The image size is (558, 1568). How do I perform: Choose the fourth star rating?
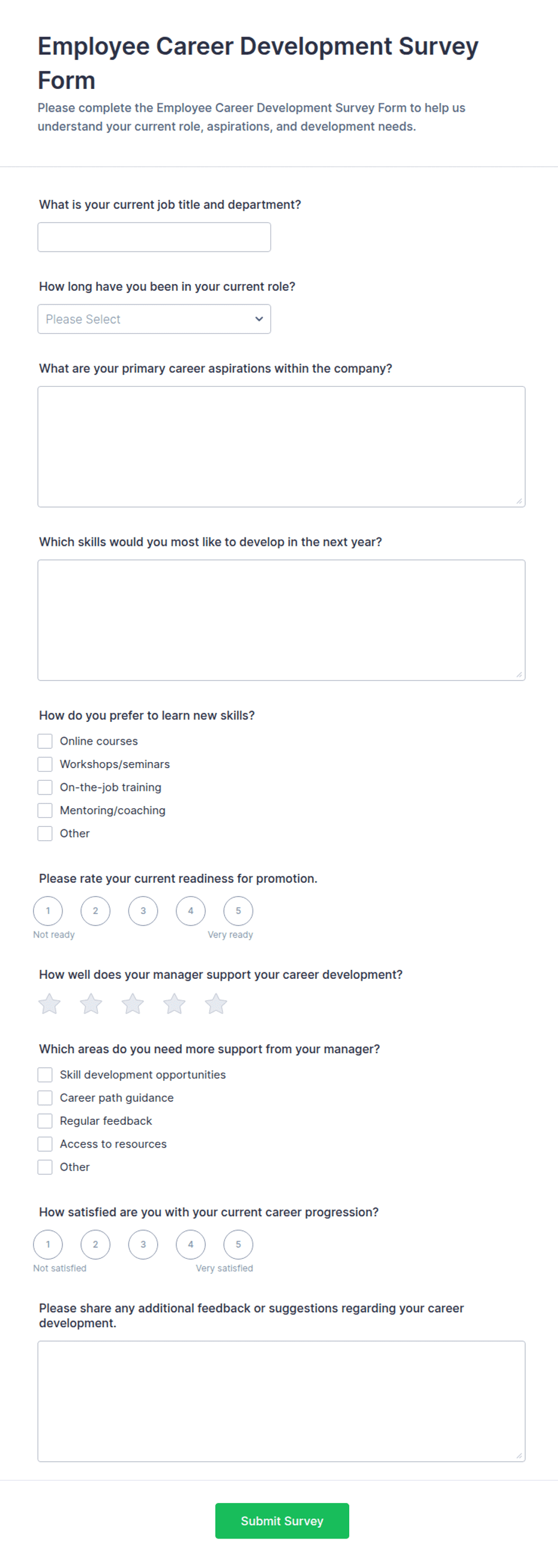click(175, 1003)
